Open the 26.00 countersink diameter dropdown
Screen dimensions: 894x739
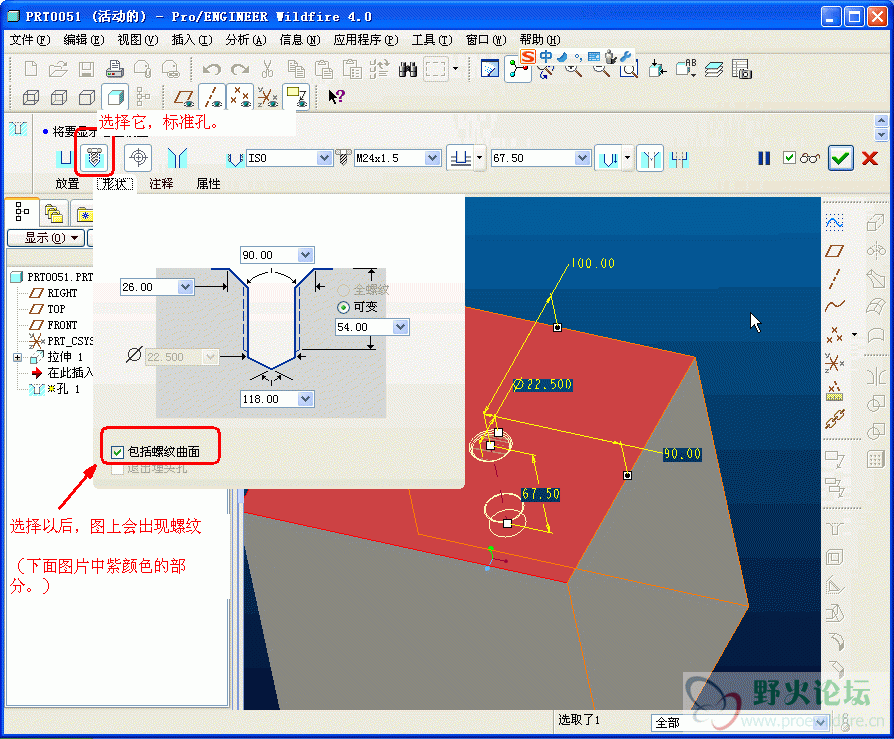pos(185,287)
